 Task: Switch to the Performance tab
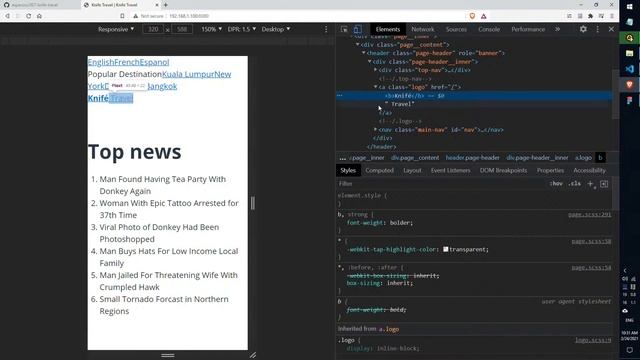pos(528,29)
